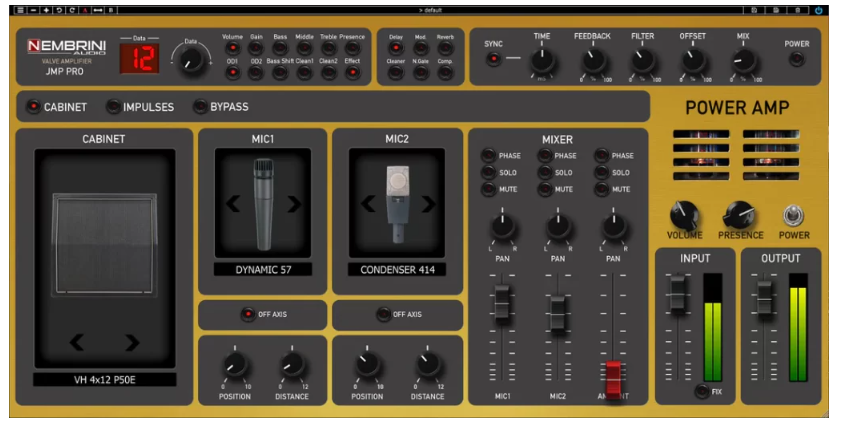Select the Reverb effect button

445,48
